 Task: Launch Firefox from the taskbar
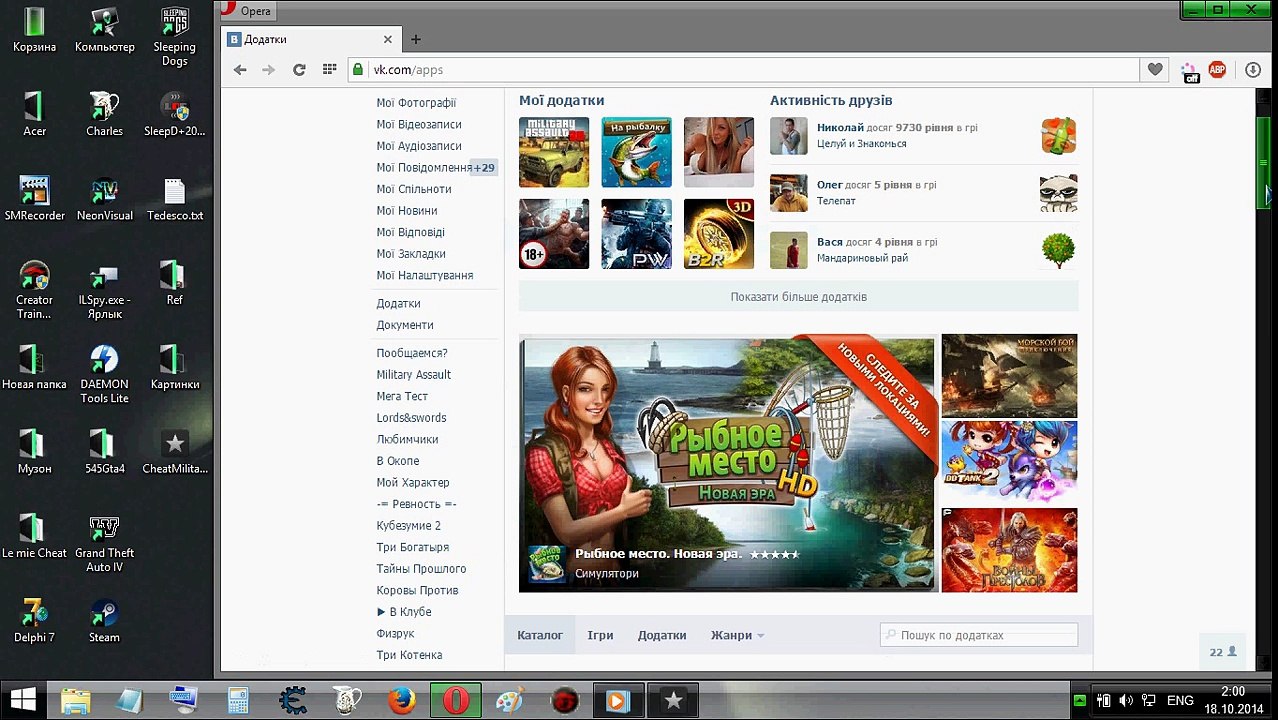(402, 701)
